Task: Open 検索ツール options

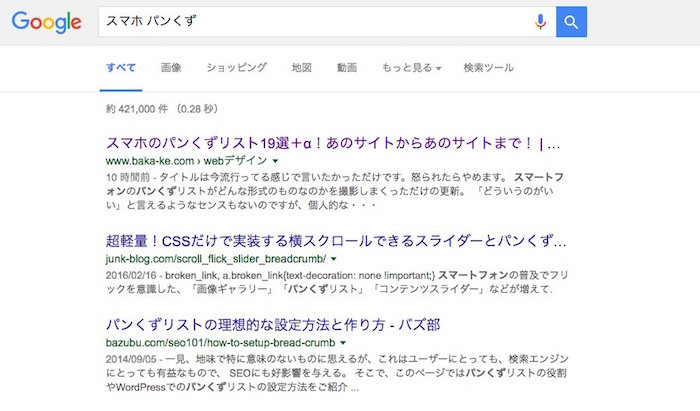Action: pyautogui.click(x=488, y=68)
